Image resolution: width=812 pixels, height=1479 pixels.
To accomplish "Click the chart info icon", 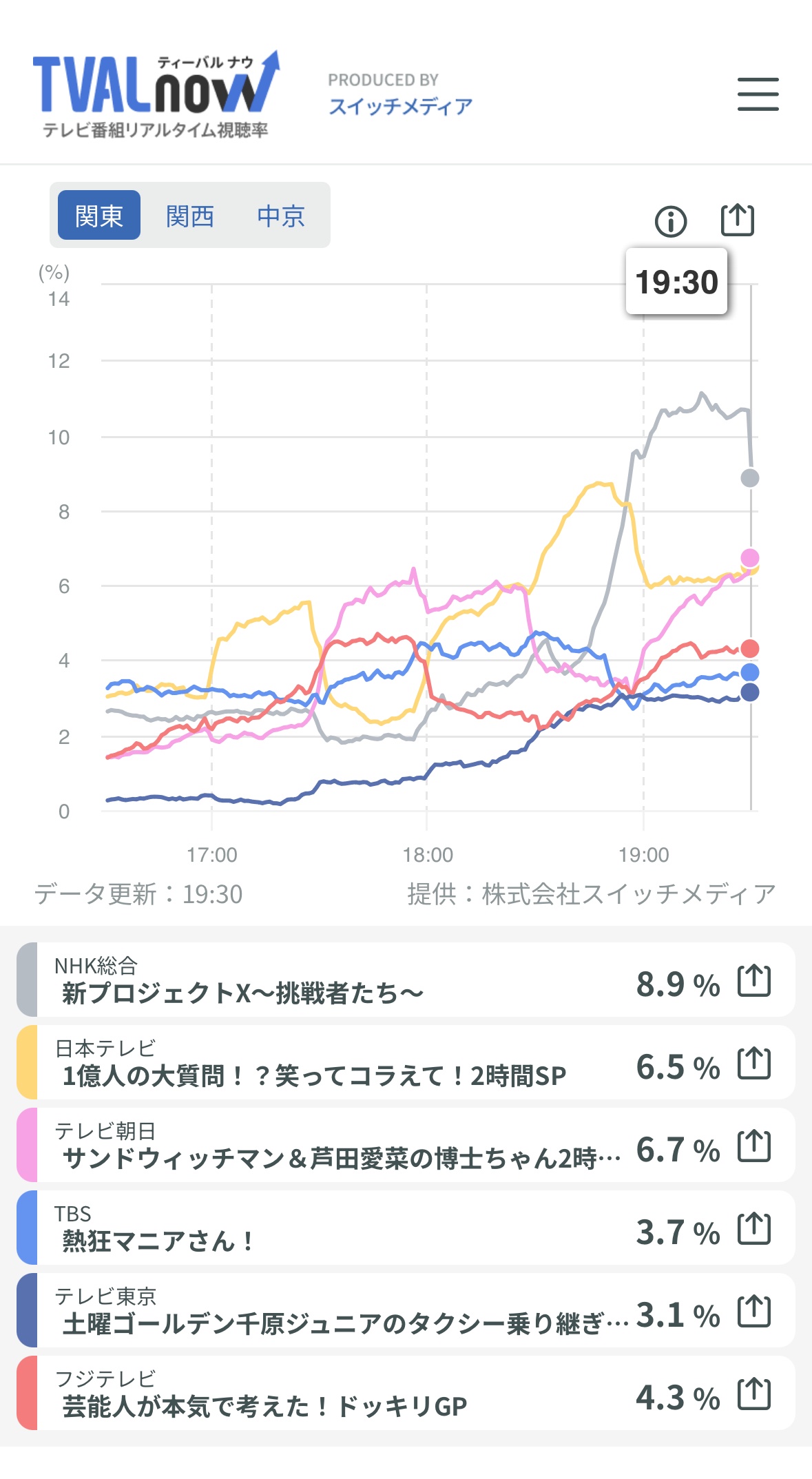I will tap(671, 221).
